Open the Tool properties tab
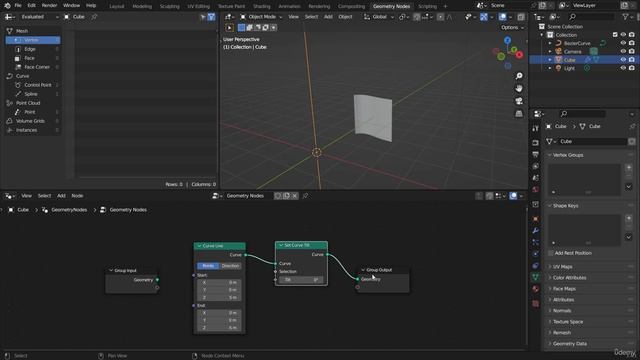Viewport: 640px width, 360px height. point(536,129)
